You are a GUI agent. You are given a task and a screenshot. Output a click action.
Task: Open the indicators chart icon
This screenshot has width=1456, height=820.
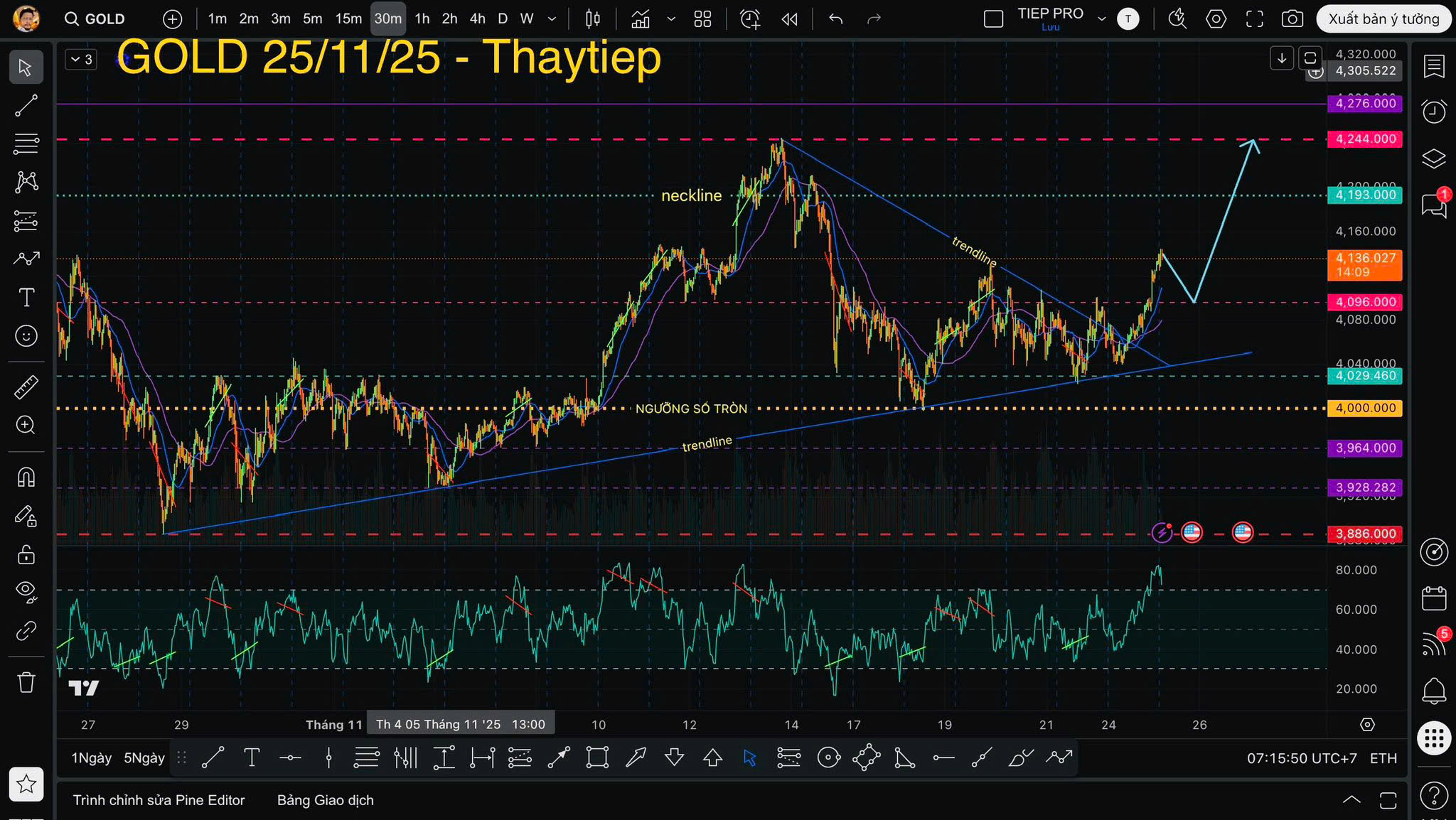(x=641, y=19)
